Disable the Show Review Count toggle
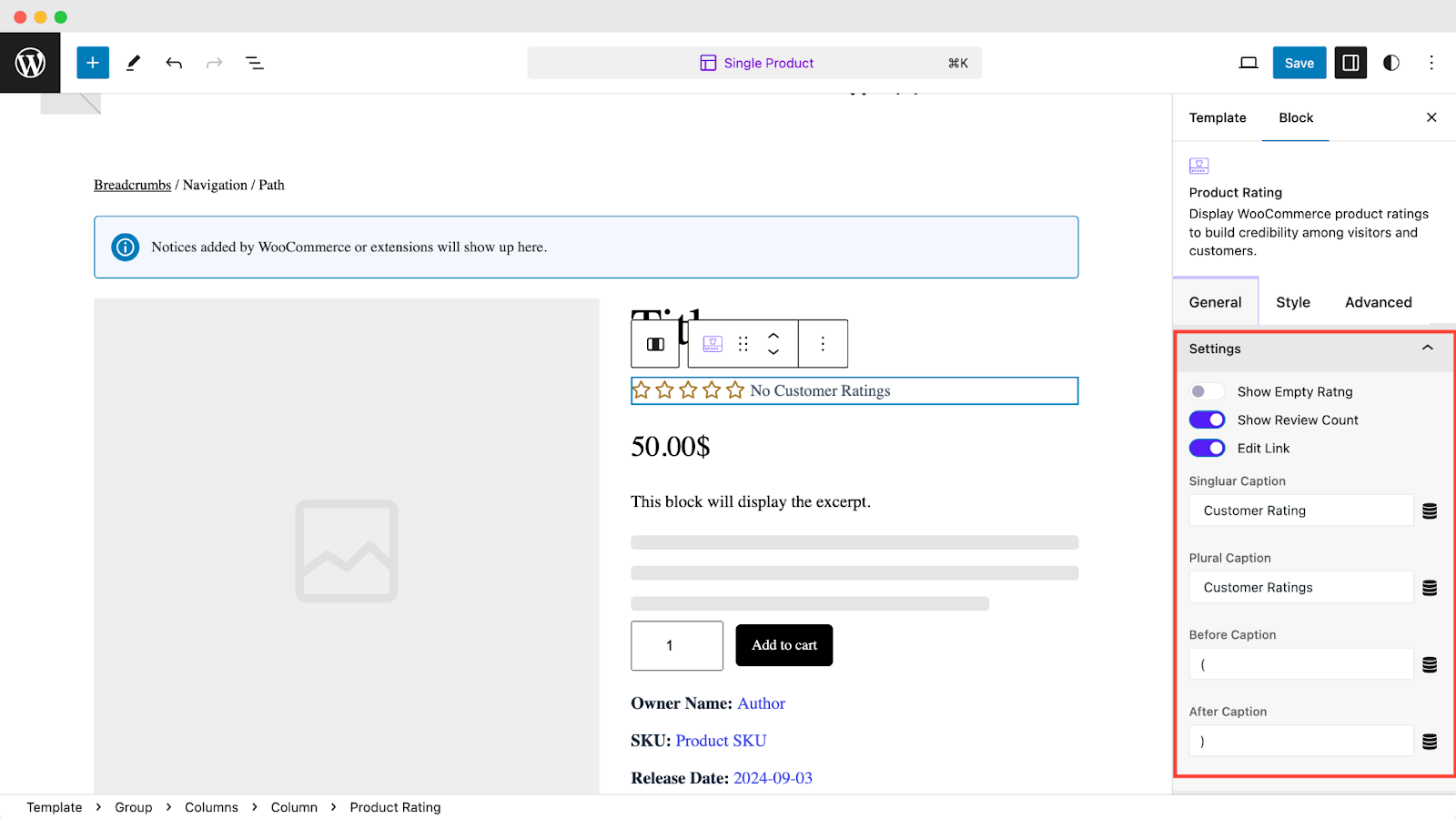This screenshot has height=819, width=1456. (x=1207, y=420)
